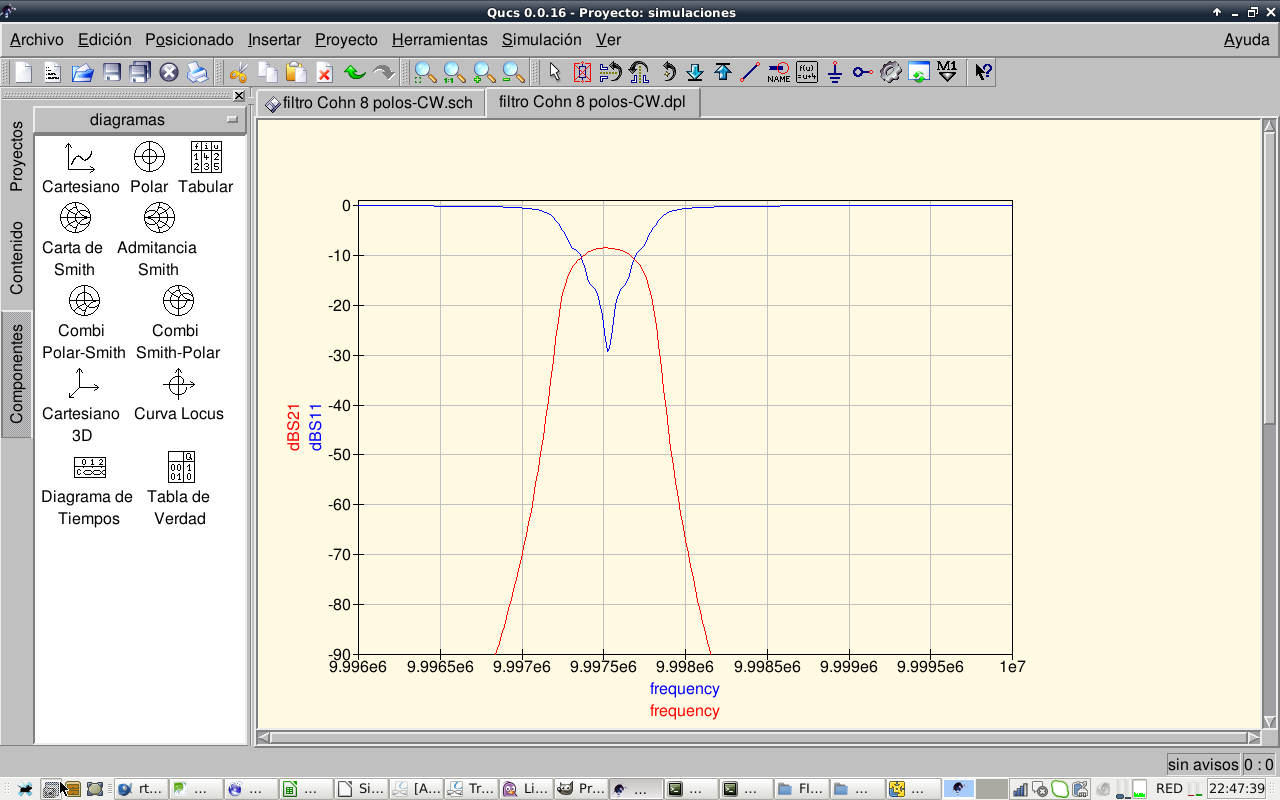The height and width of the screenshot is (800, 1280).
Task: Click the Simulate gear icon in toolbar
Action: [x=891, y=72]
